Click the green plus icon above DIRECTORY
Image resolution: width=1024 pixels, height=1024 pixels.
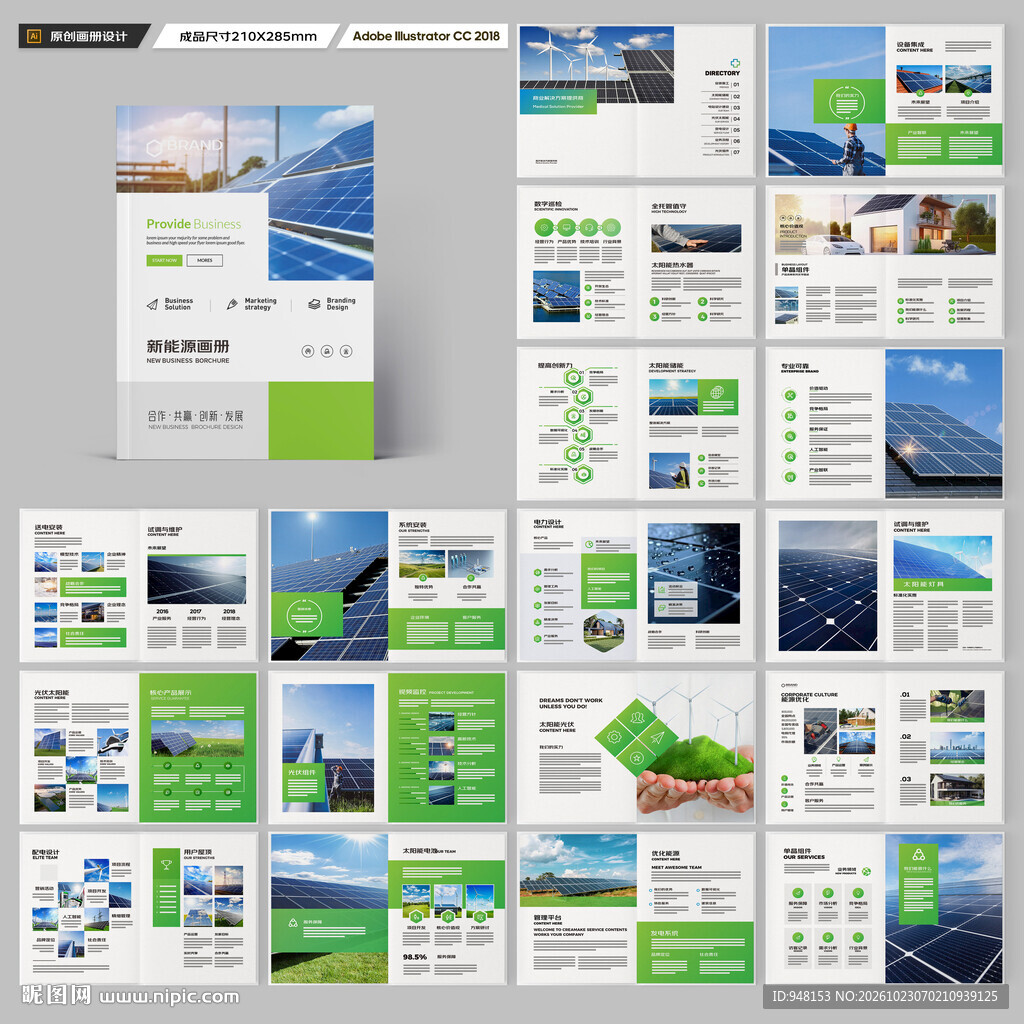(735, 63)
